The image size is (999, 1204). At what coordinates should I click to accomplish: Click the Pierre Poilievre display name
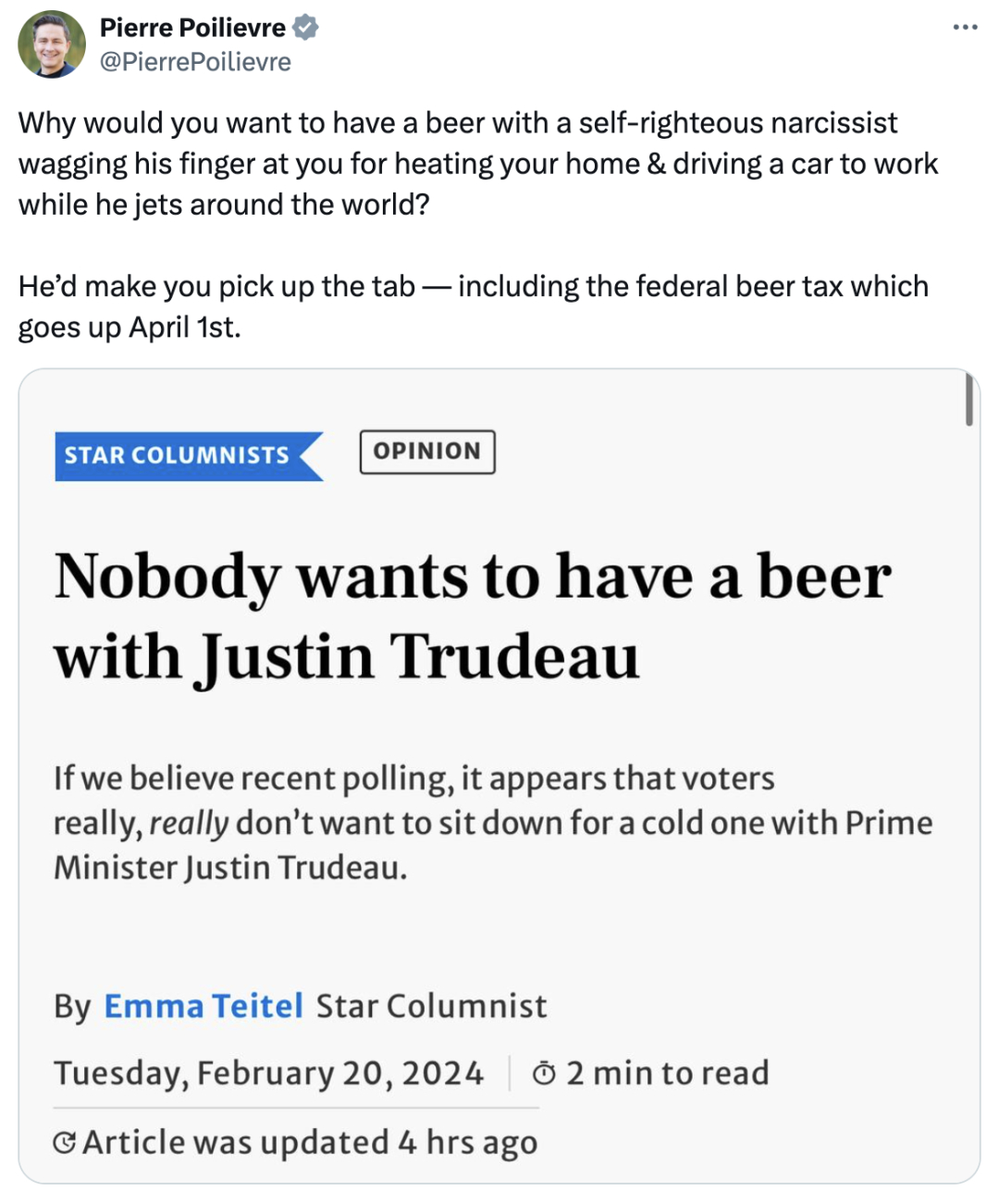click(x=192, y=28)
